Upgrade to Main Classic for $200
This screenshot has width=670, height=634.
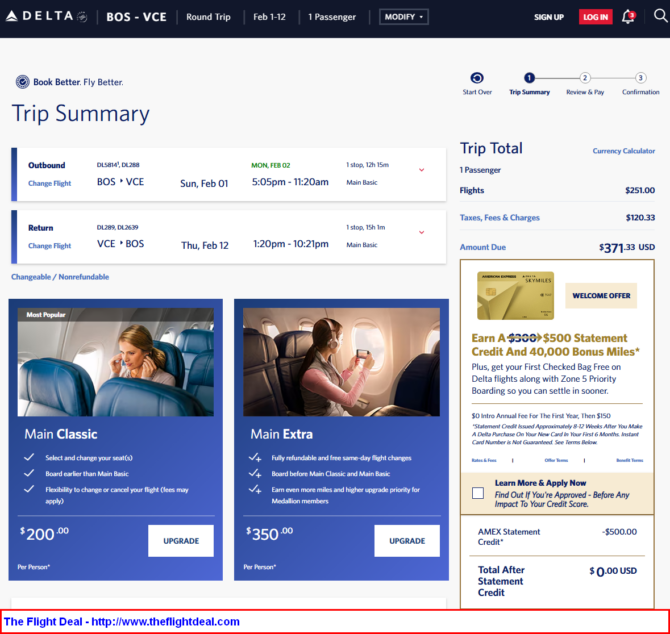pos(181,541)
